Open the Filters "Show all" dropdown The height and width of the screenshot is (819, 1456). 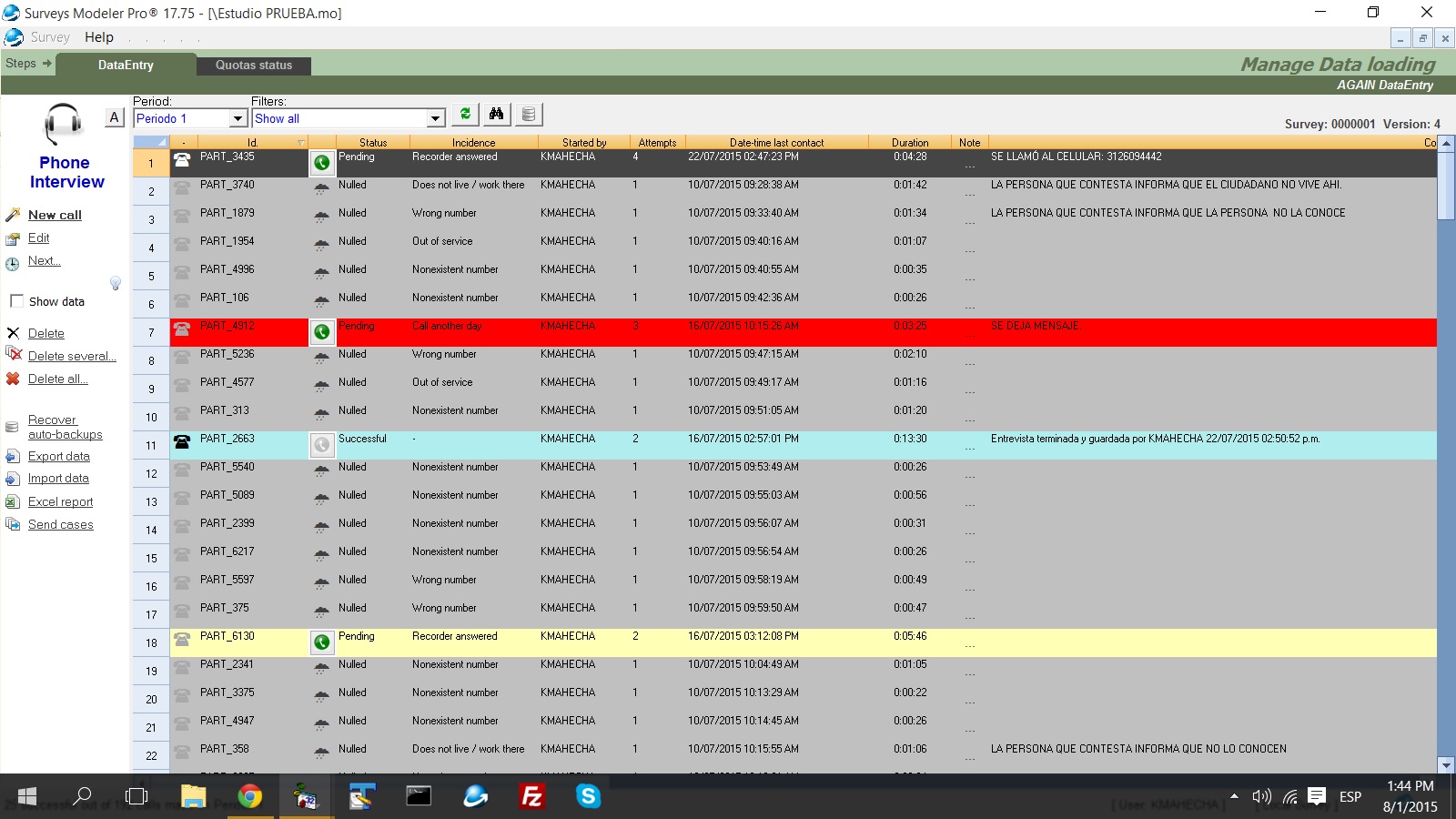tap(436, 118)
